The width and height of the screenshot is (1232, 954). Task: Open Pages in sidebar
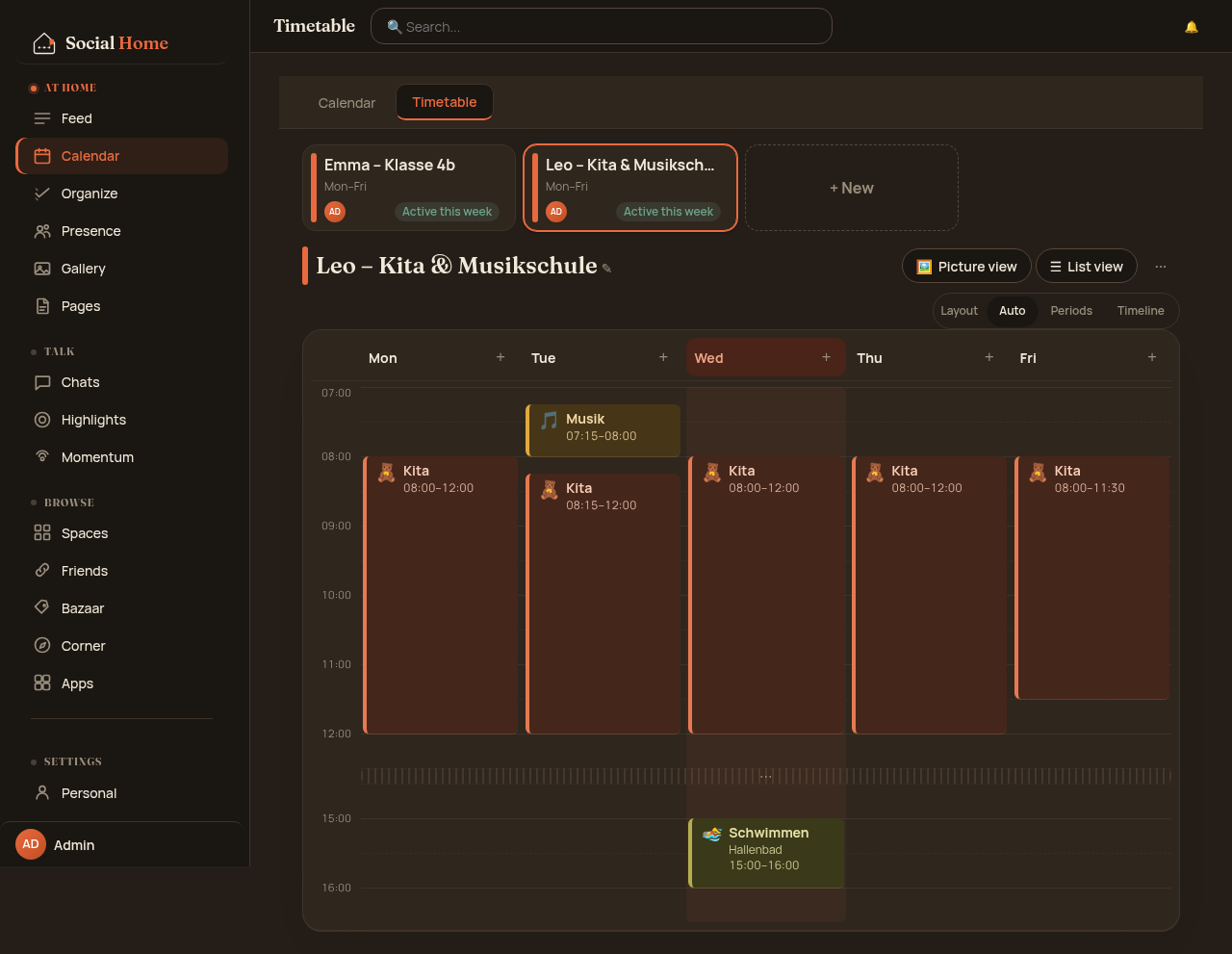[122, 306]
